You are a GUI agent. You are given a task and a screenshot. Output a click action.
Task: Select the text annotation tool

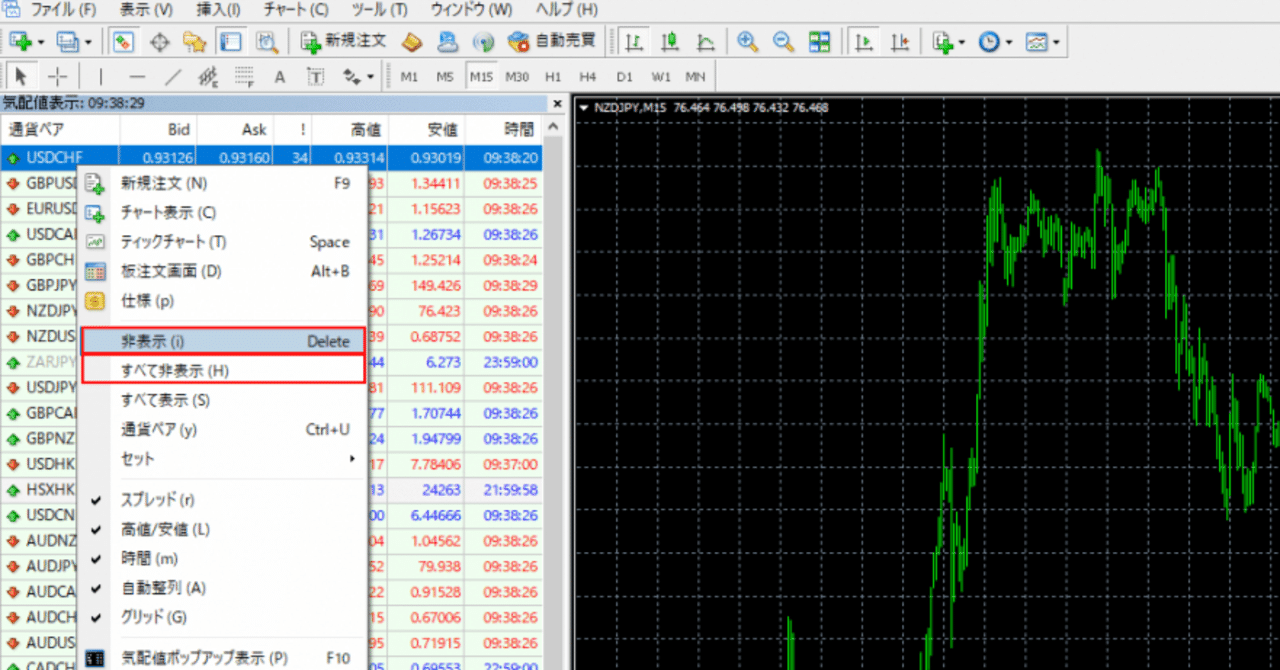(279, 76)
